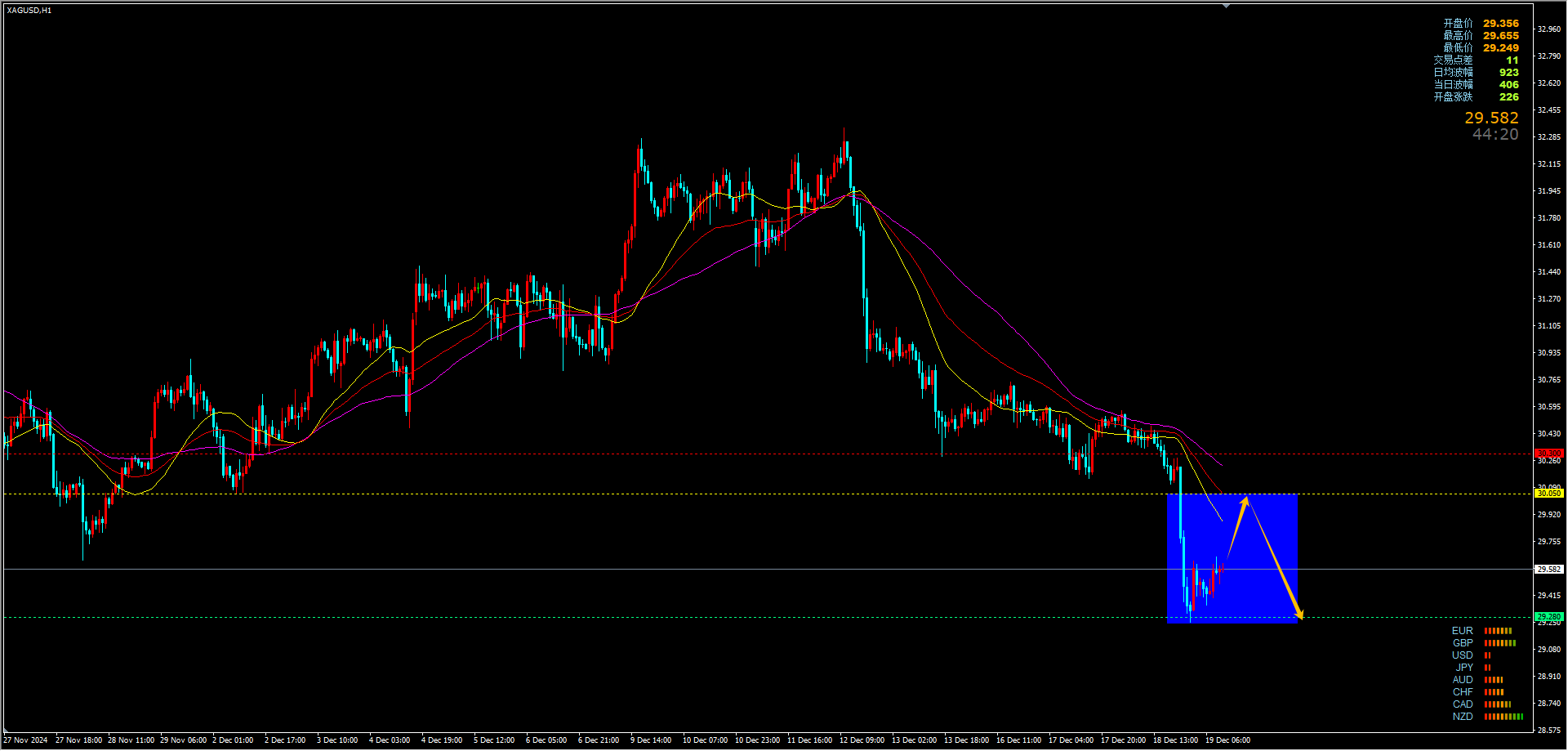Click the 开盘涨跌 value 226
Image resolution: width=1568 pixels, height=751 pixels.
pos(1508,97)
